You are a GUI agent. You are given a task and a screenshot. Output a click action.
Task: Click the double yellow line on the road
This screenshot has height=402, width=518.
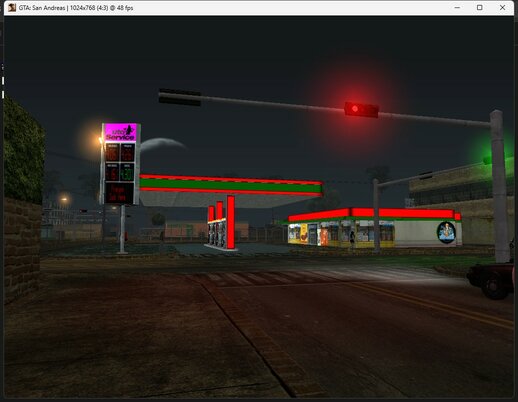pyautogui.click(x=433, y=303)
